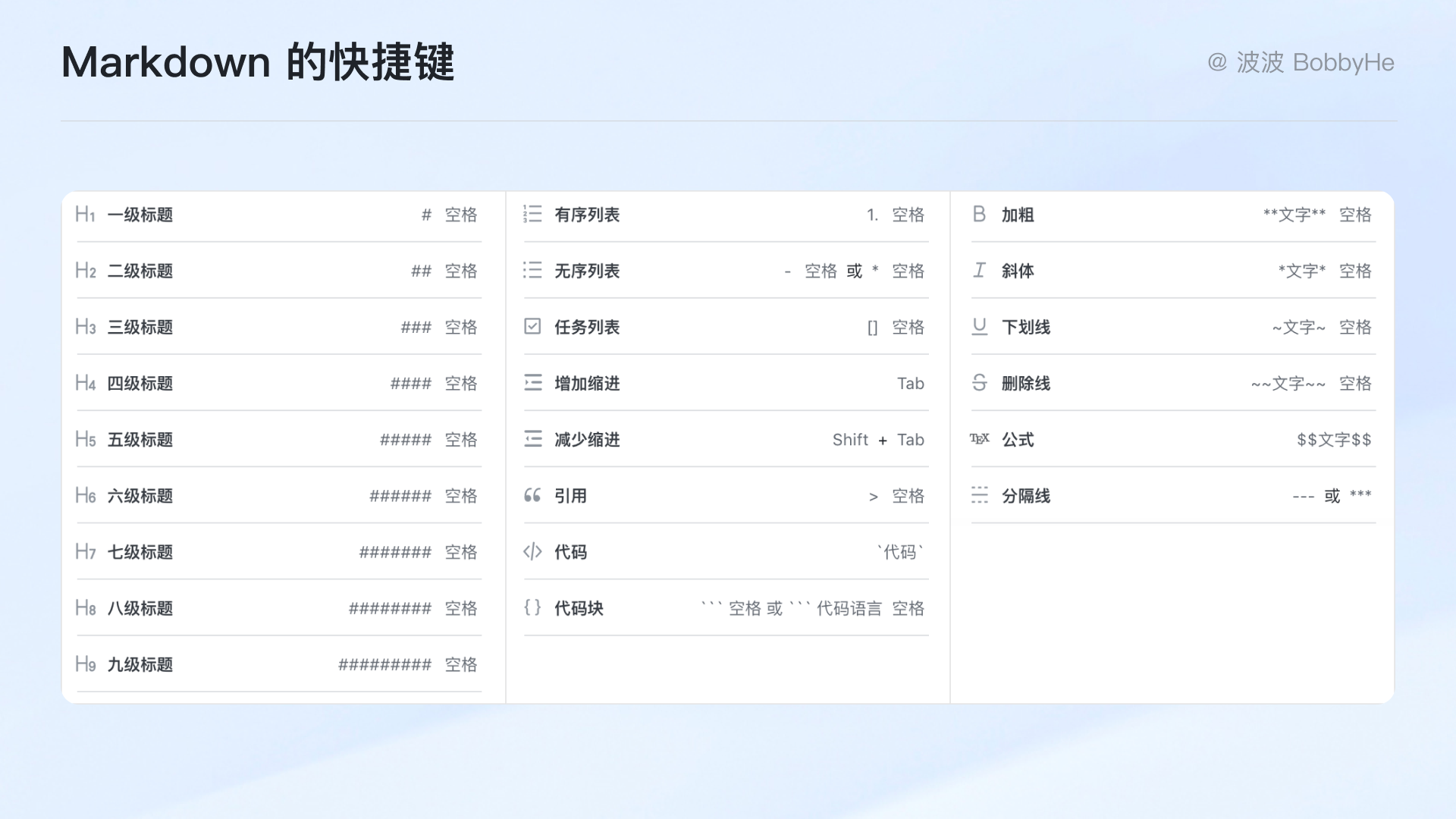Viewport: 1456px width, 819px height.
Task: Select the 九级标题 row label
Action: point(140,665)
